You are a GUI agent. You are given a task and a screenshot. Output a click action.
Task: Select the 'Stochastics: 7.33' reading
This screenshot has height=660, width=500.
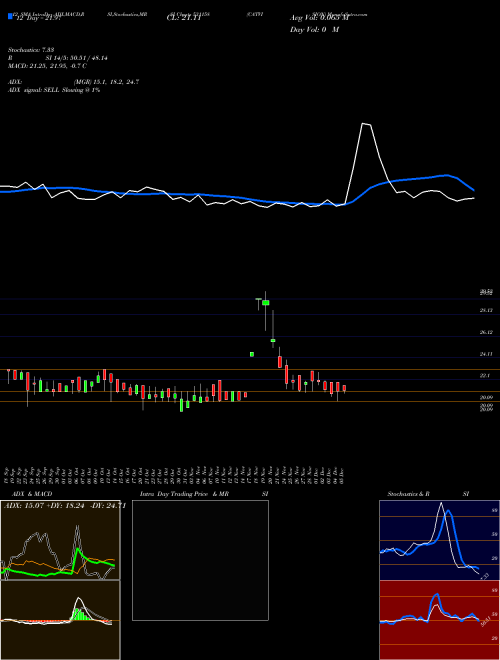(x=32, y=50)
